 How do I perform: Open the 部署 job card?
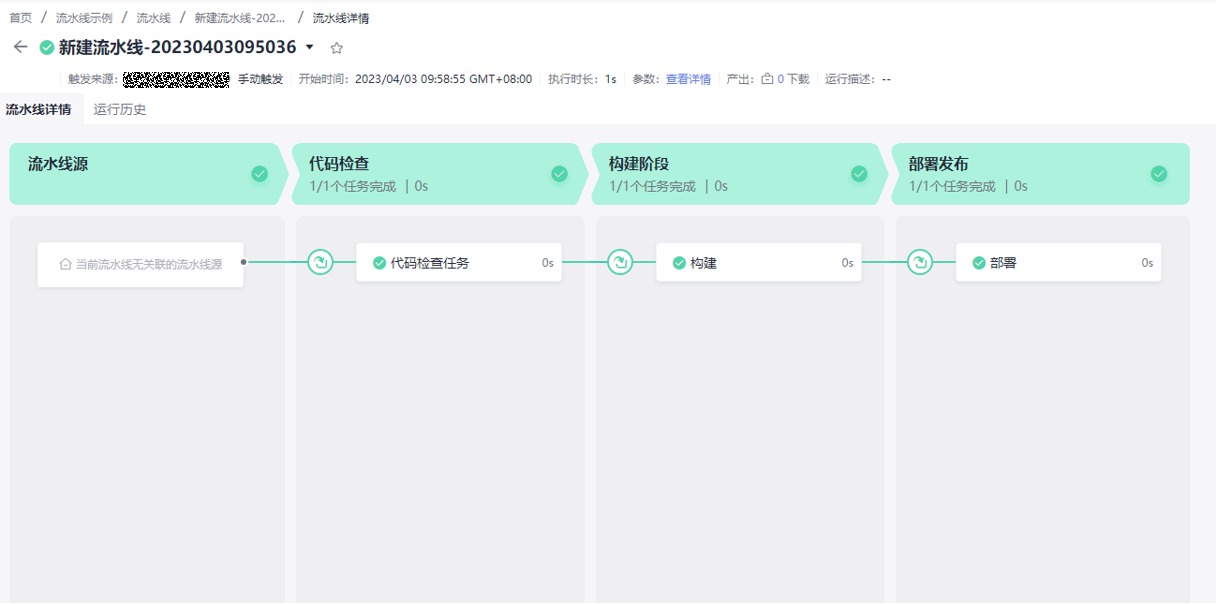click(x=1059, y=263)
